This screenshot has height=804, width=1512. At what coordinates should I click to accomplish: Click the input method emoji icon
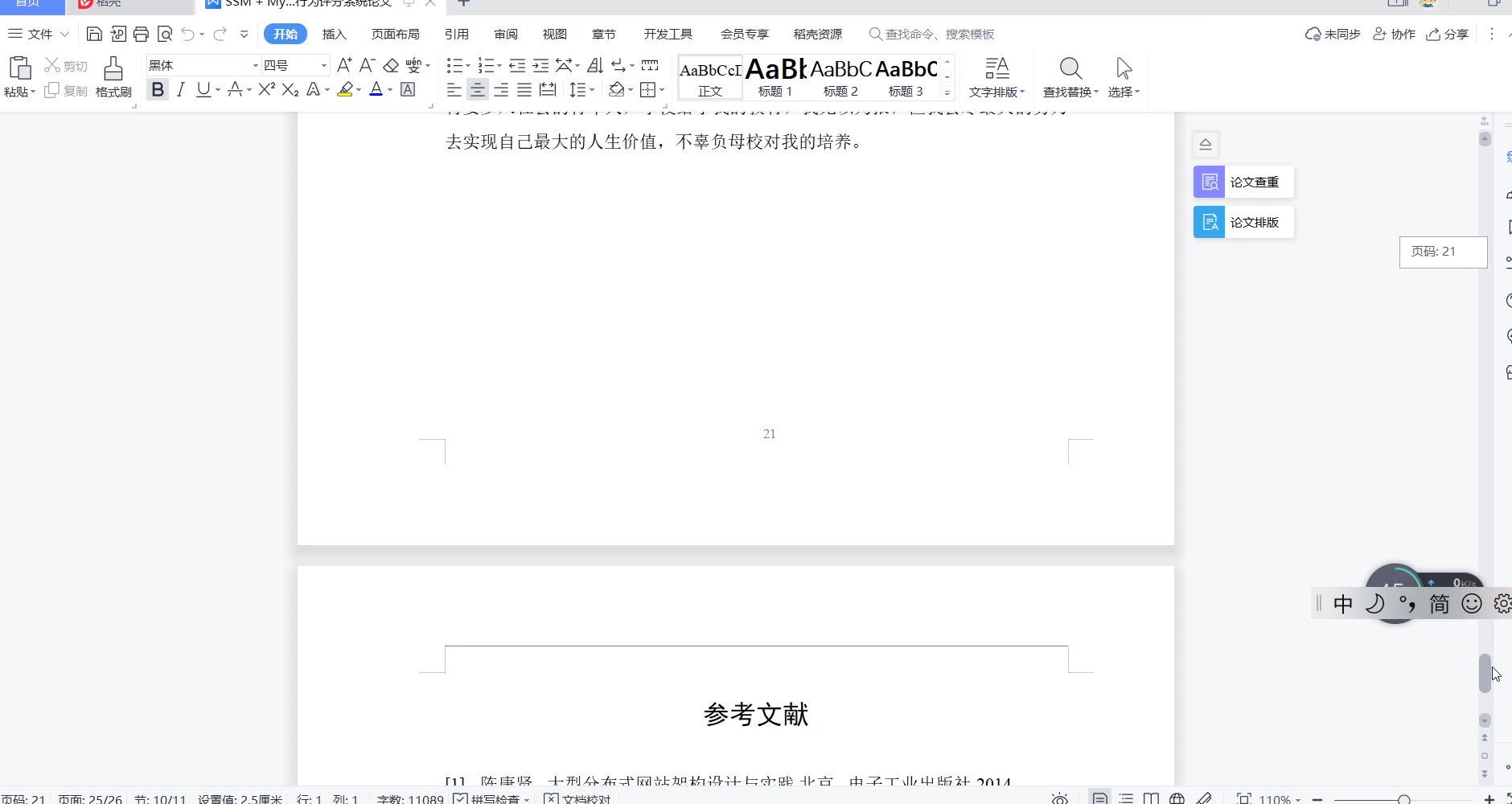click(1471, 604)
